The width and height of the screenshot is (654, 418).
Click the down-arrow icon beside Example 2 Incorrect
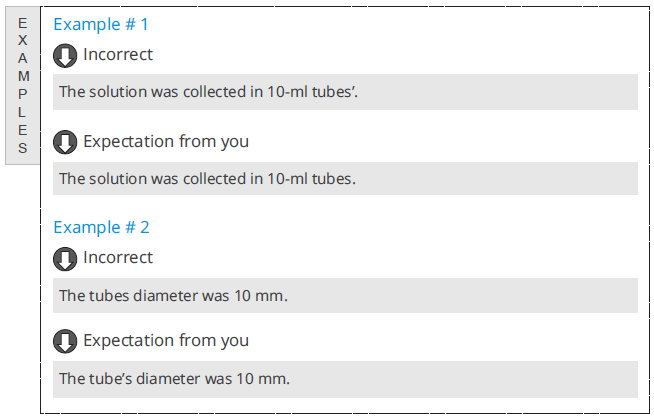pyautogui.click(x=65, y=259)
